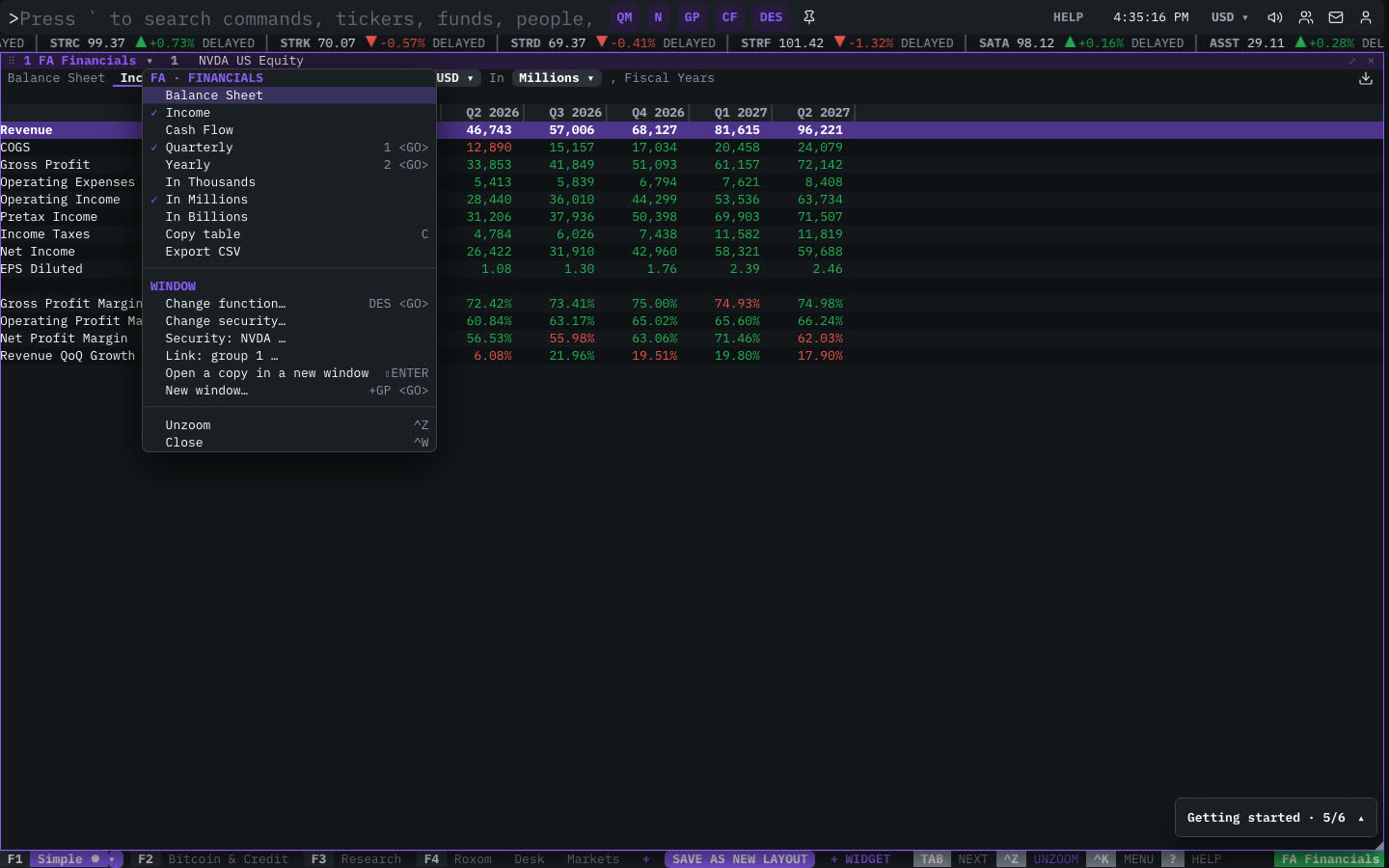Open the USD currency dropdown in top bar
The height and width of the screenshot is (868, 1389).
coord(1230,17)
